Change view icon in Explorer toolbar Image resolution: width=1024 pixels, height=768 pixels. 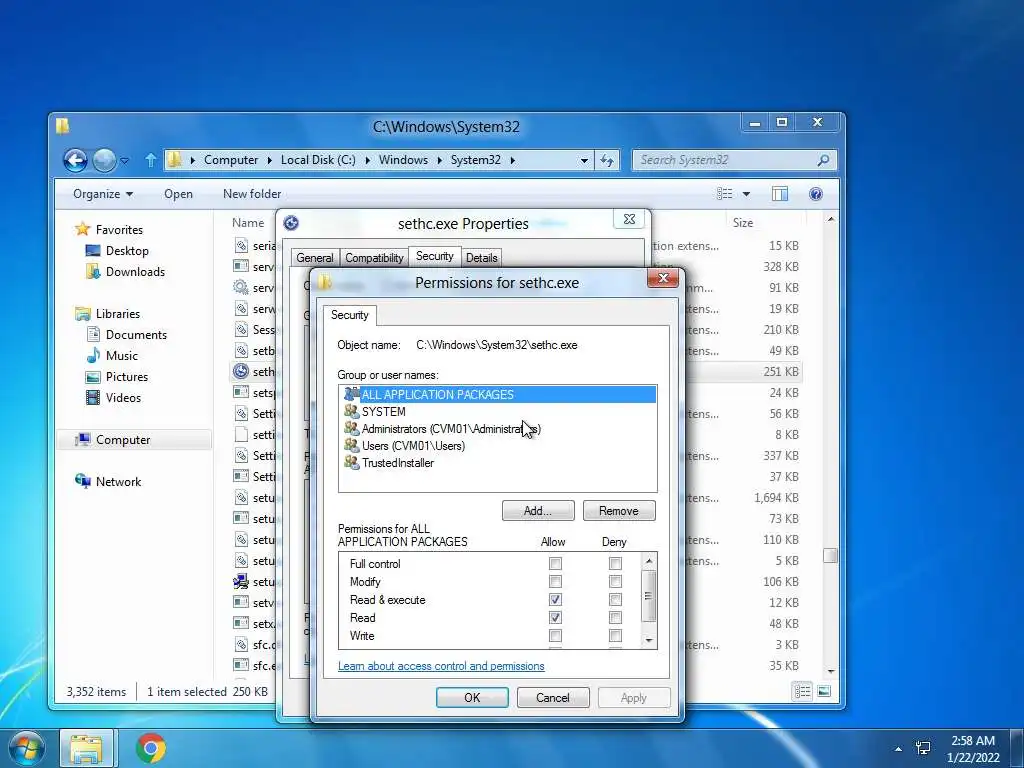point(724,194)
